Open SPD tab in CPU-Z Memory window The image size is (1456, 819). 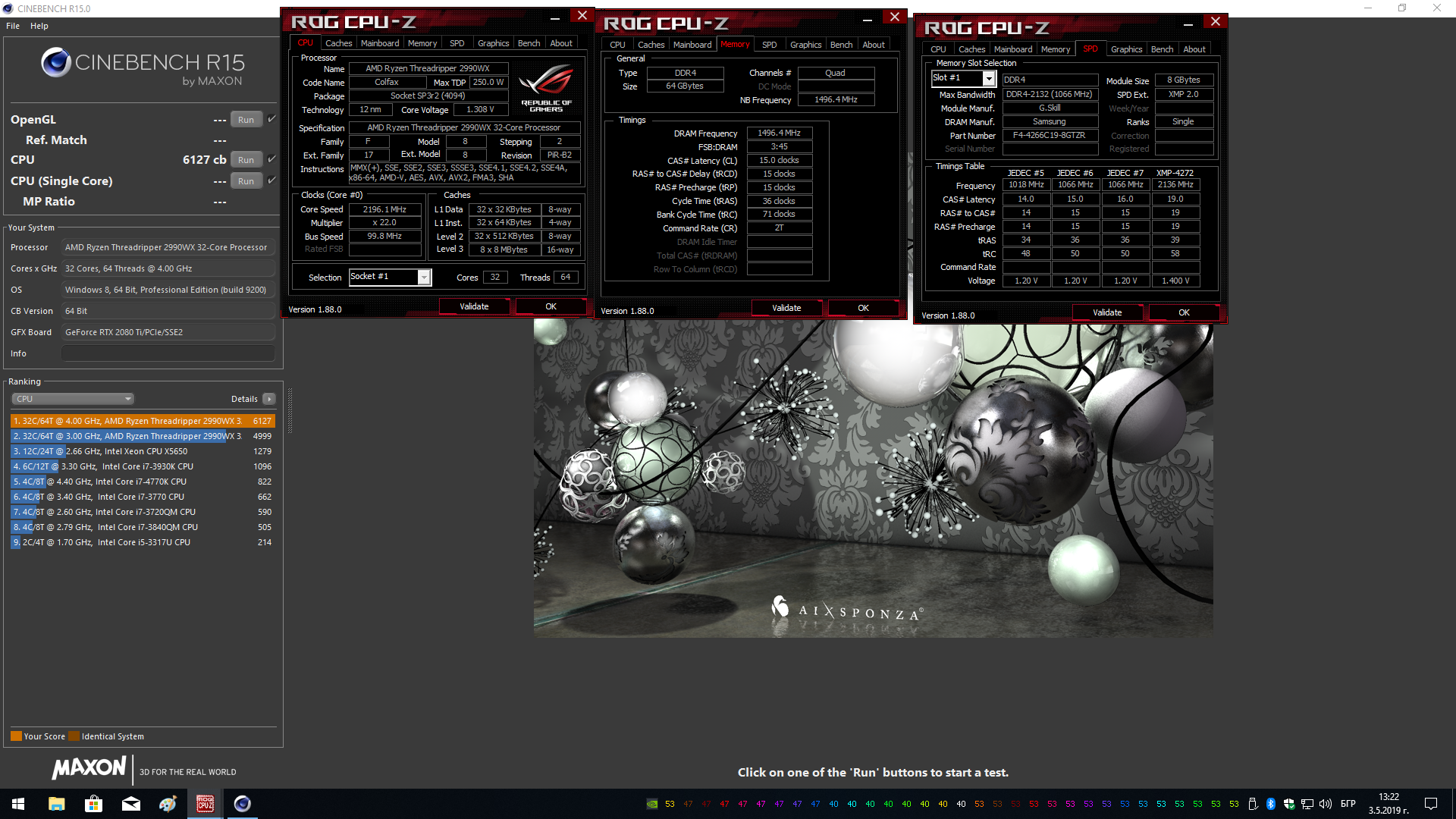click(769, 45)
